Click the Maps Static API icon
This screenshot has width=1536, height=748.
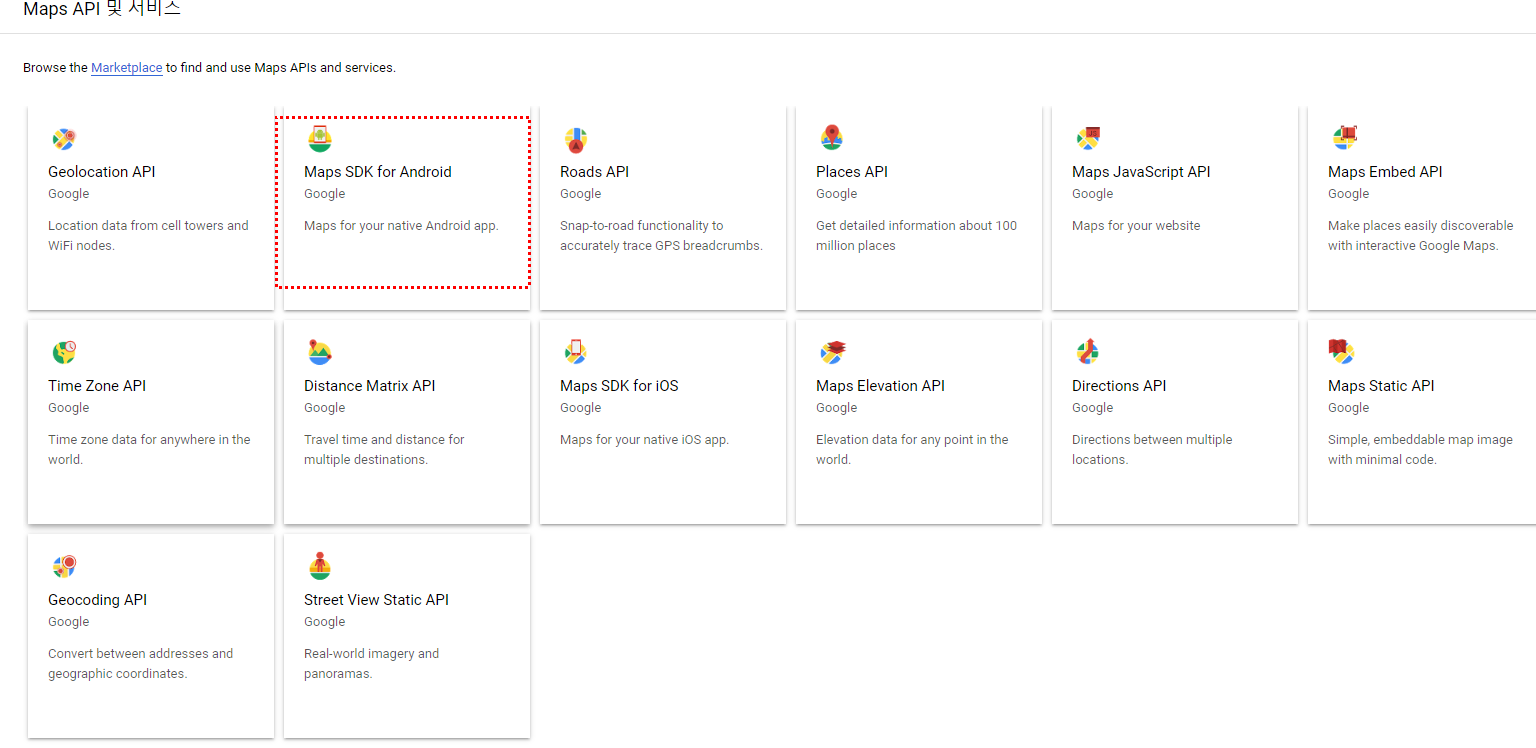[1341, 351]
